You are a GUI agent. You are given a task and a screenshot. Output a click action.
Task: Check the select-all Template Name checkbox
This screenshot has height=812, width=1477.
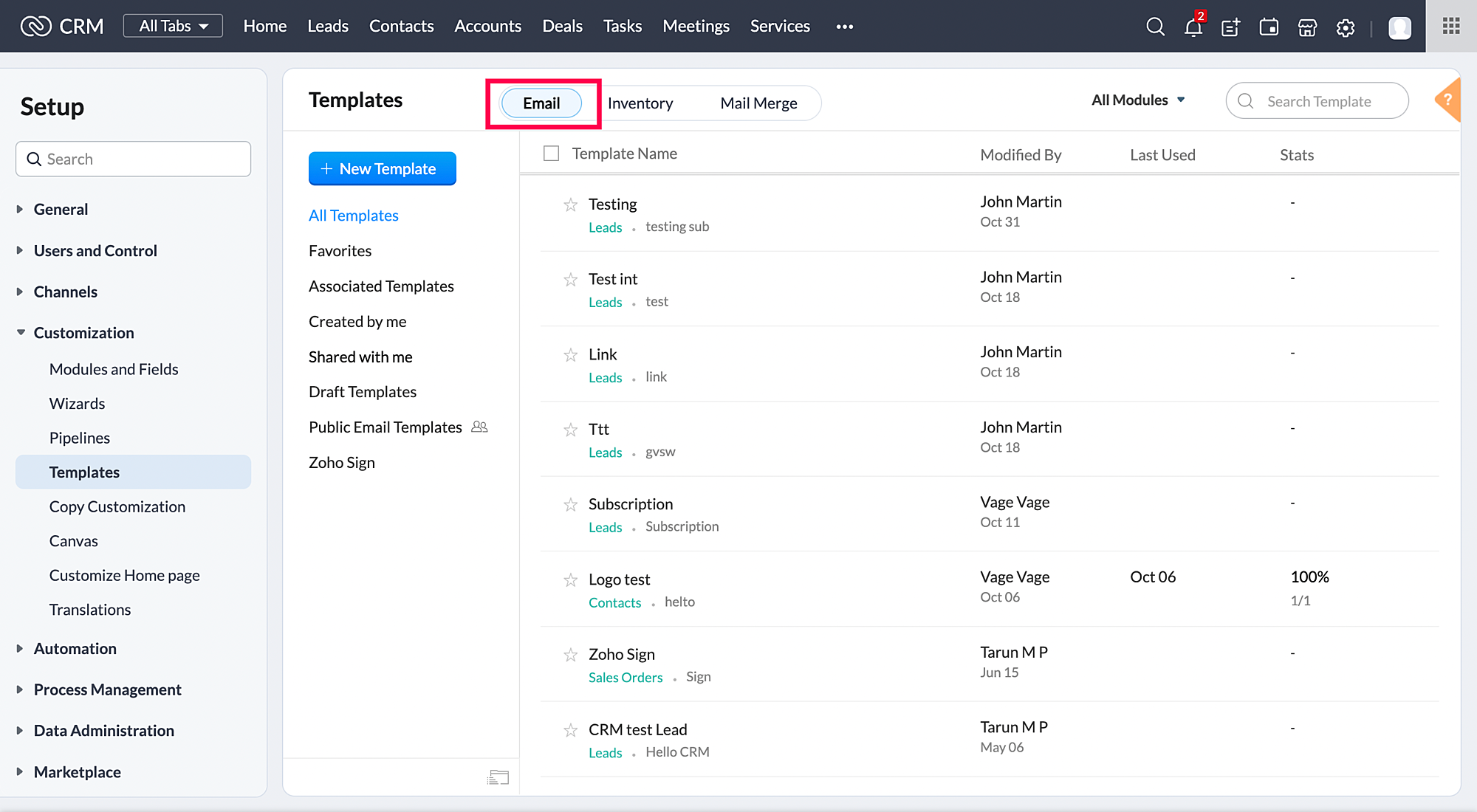(x=551, y=153)
